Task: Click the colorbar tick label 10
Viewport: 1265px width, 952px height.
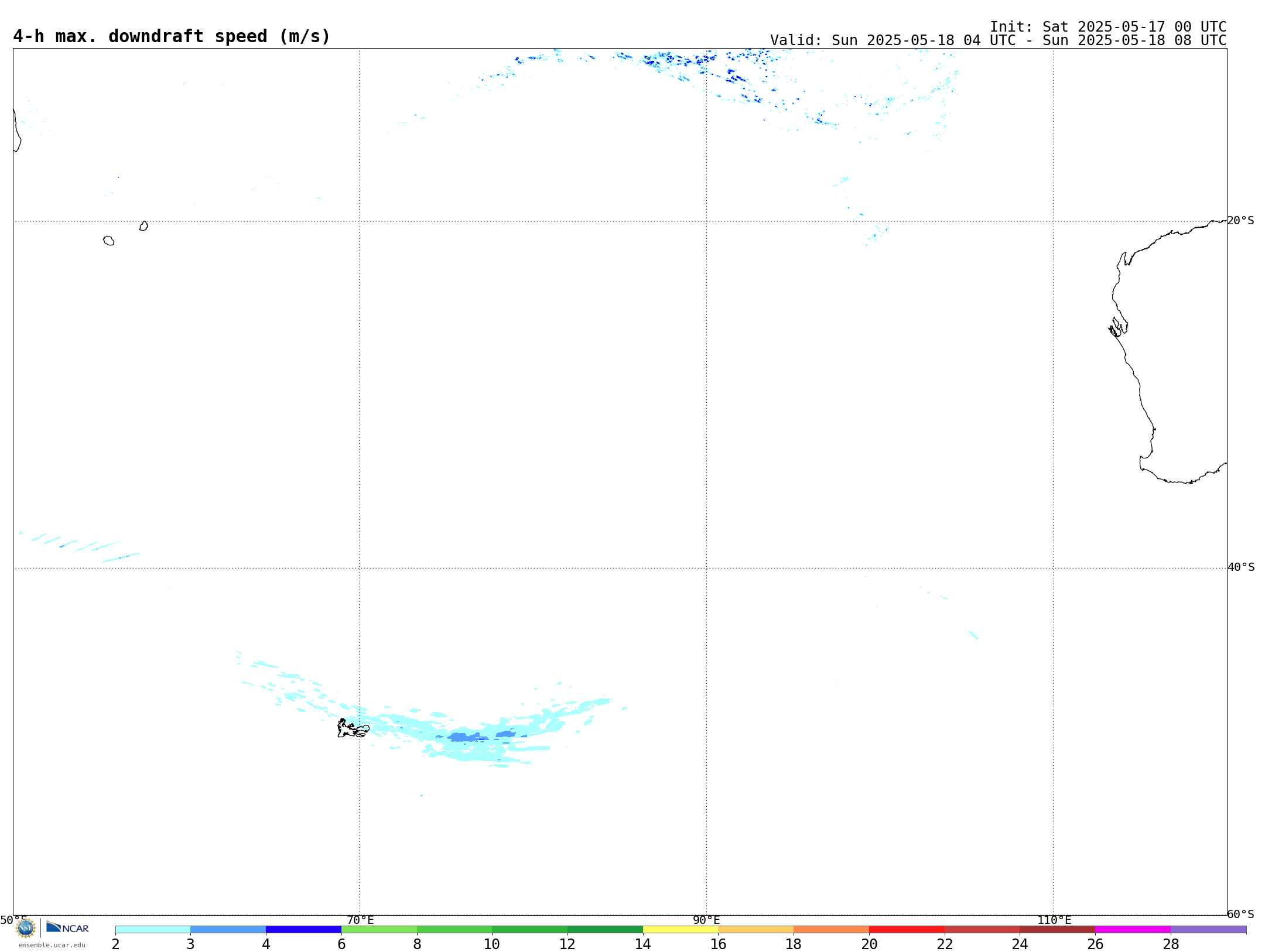Action: point(492,944)
